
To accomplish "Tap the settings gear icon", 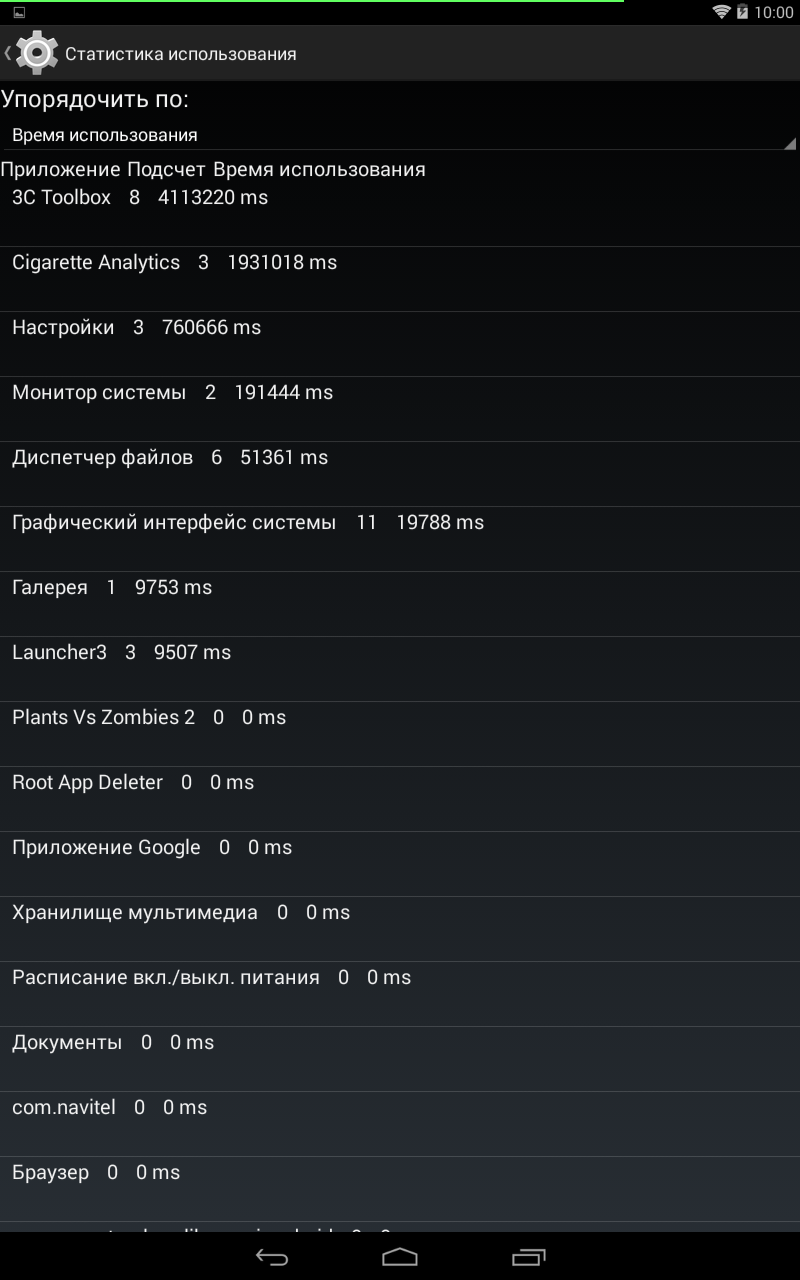I will point(37,53).
